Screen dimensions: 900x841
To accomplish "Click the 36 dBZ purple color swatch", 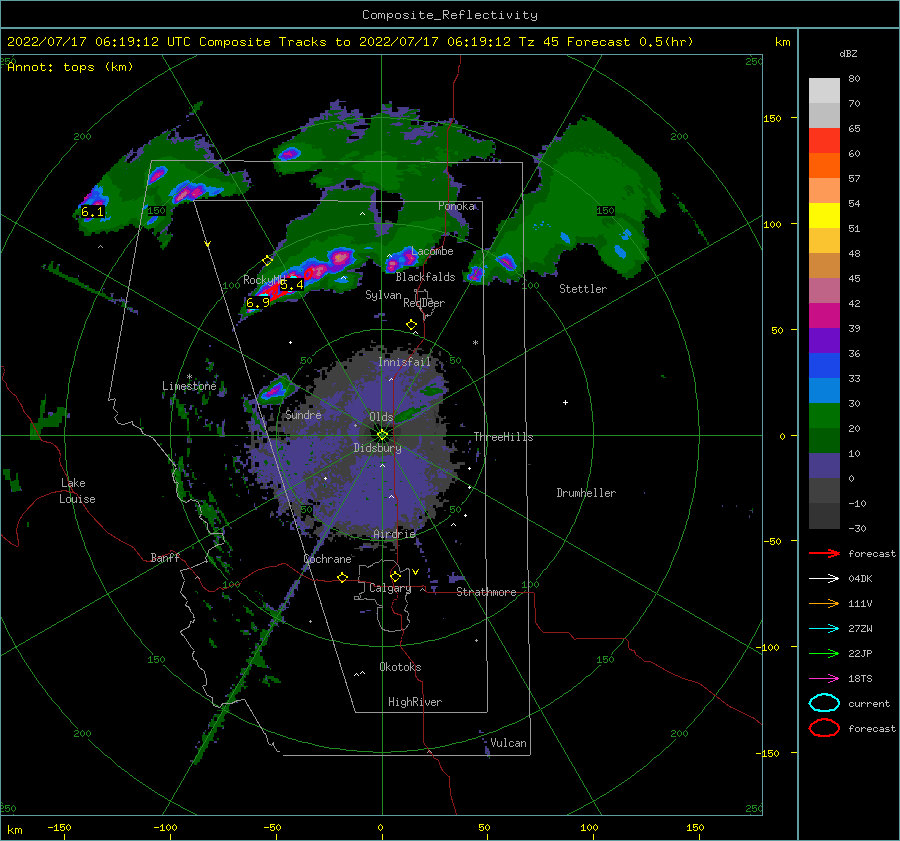I will [x=824, y=340].
